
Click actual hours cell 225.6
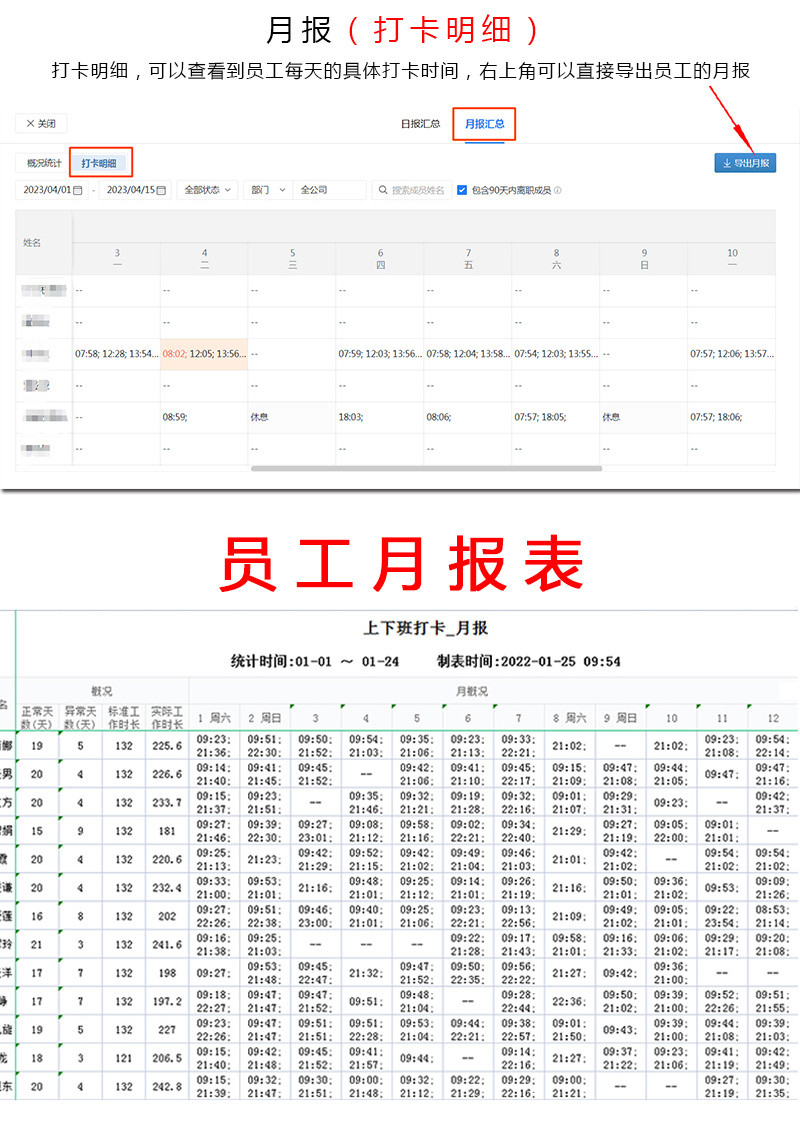click(167, 746)
